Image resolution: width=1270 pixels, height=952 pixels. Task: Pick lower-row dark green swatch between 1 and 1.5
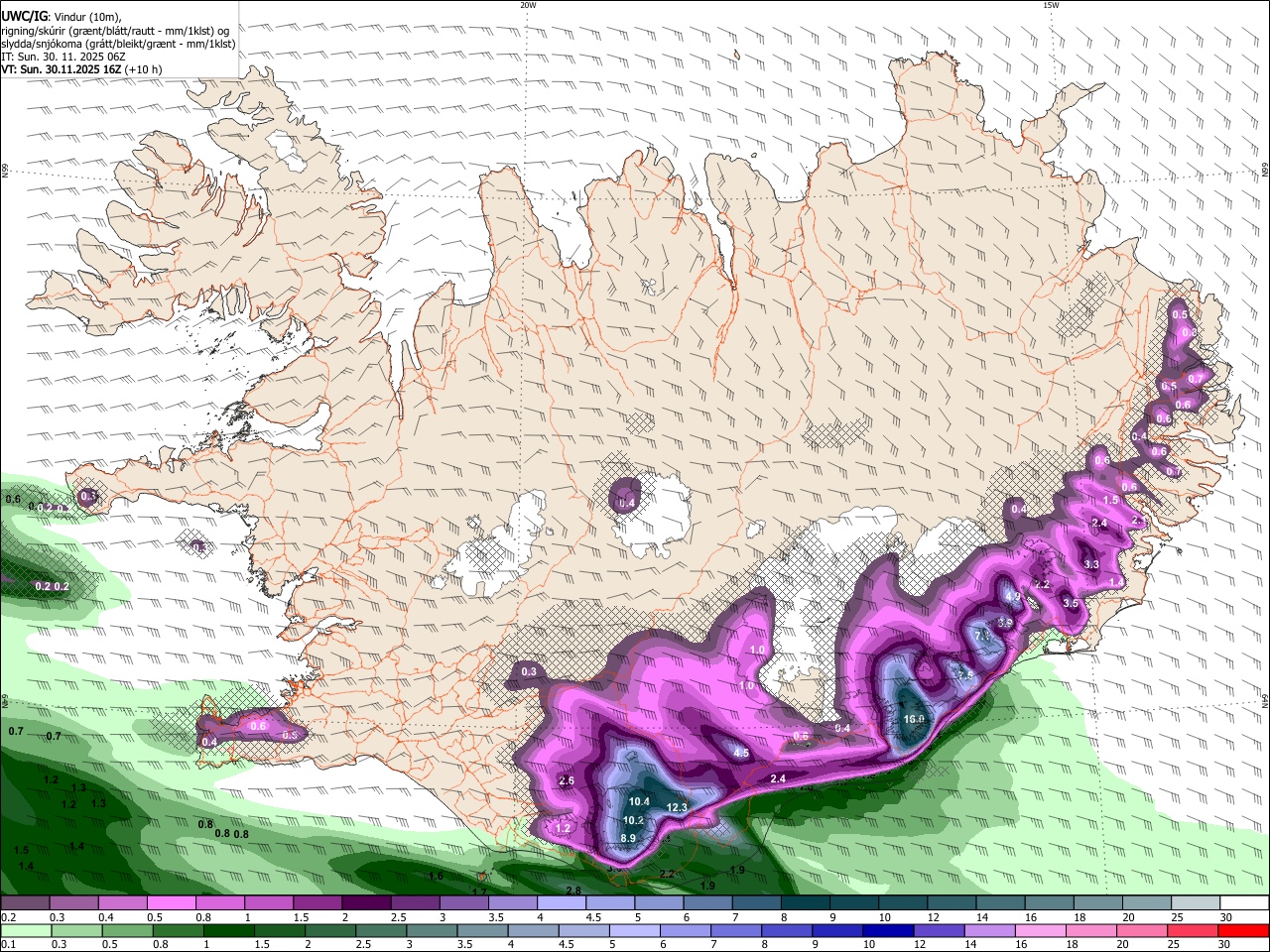(229, 930)
